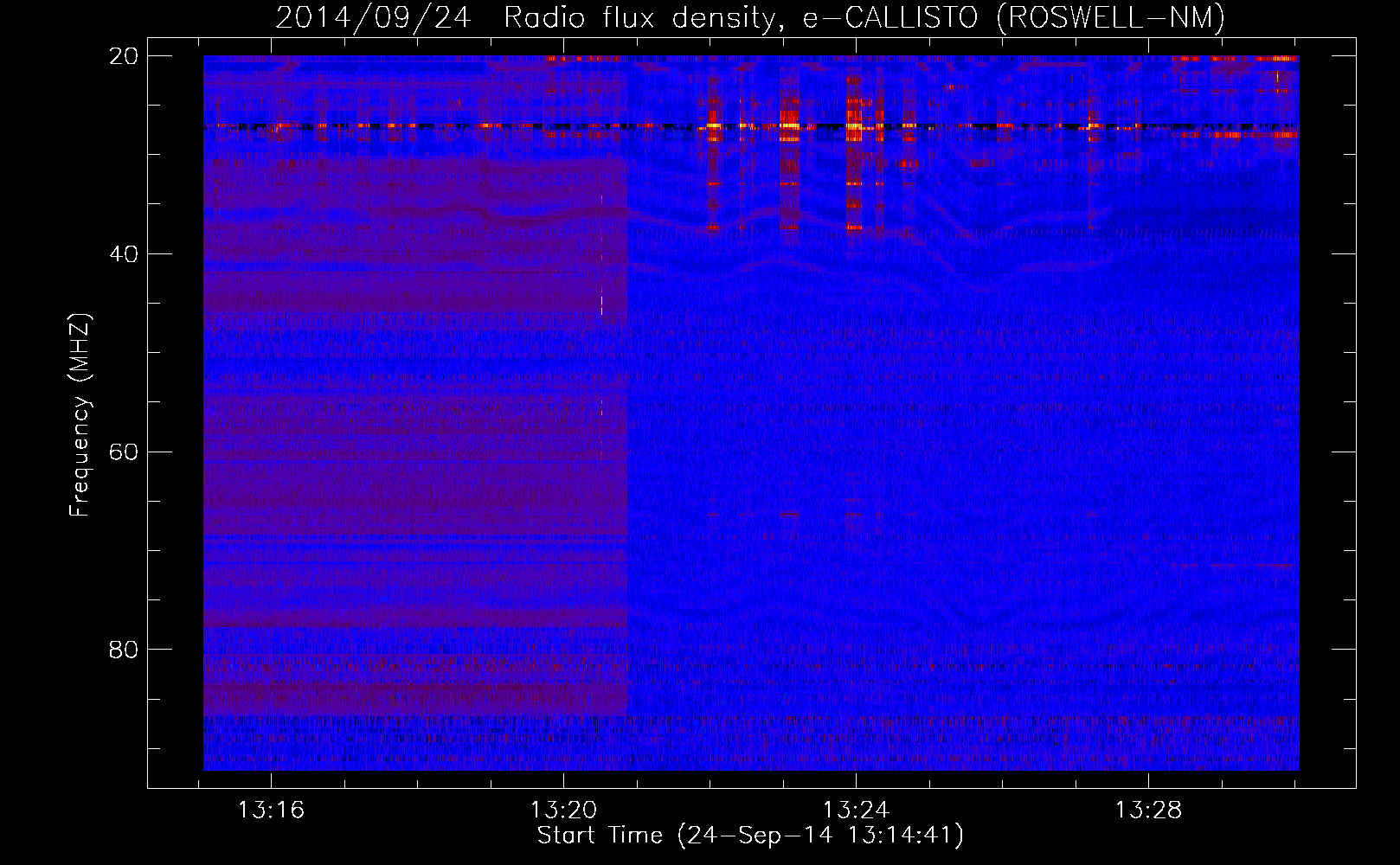Select the "Frequency (MHZ)" y-axis label
Image resolution: width=1400 pixels, height=865 pixels.
click(80, 415)
